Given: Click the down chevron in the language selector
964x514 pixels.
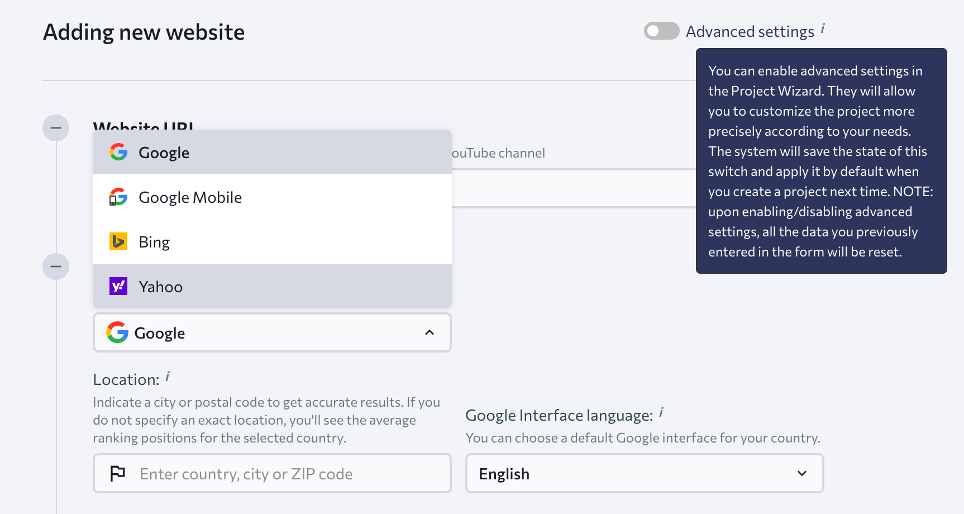Looking at the screenshot, I should [x=801, y=474].
